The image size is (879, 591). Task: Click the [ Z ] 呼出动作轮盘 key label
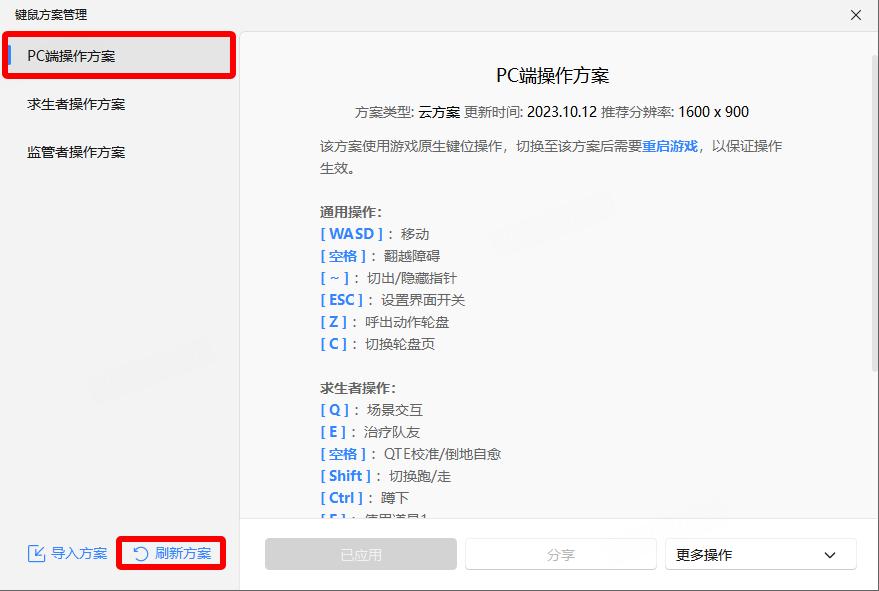tap(333, 322)
